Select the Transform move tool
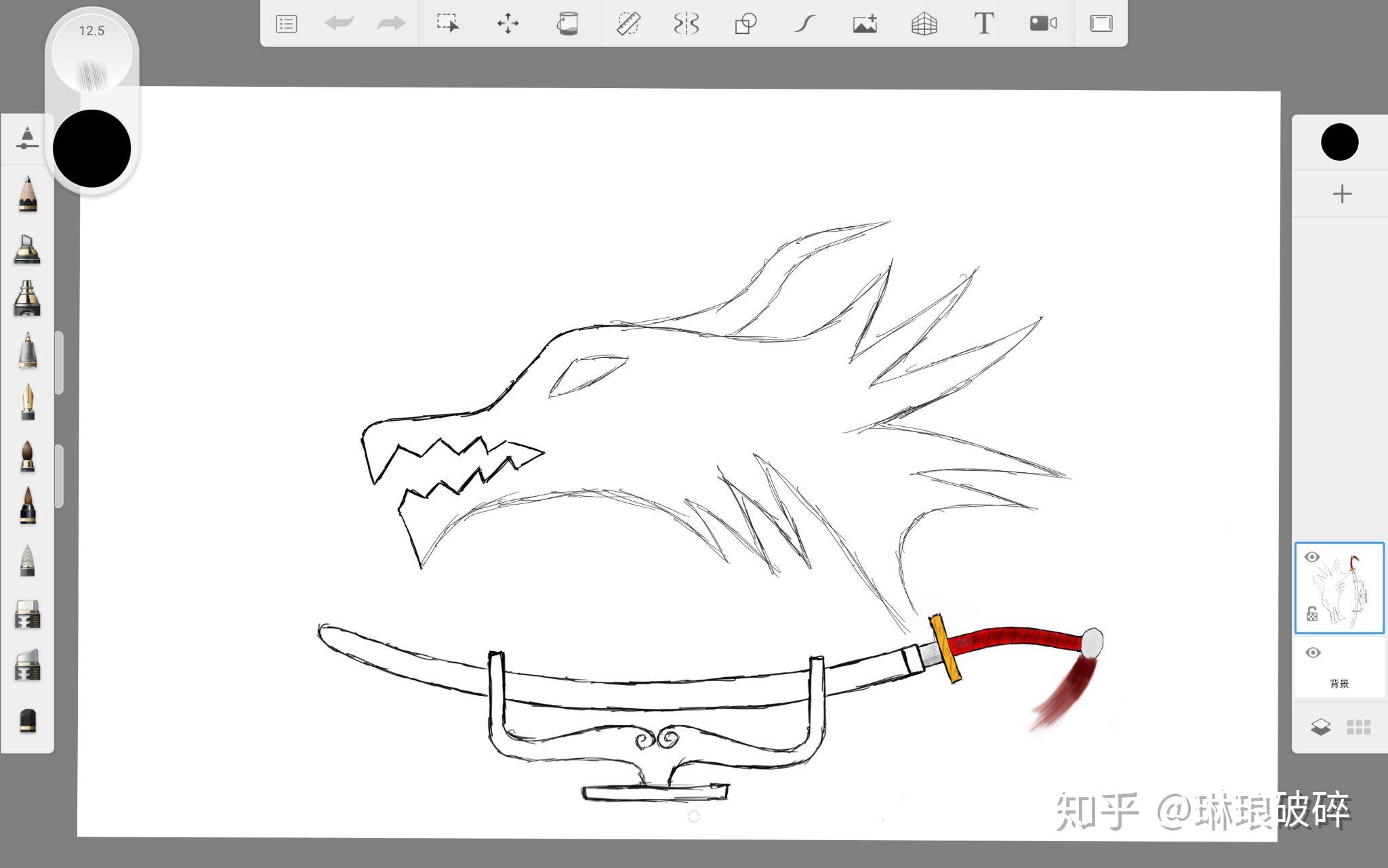The width and height of the screenshot is (1388, 868). 508,24
